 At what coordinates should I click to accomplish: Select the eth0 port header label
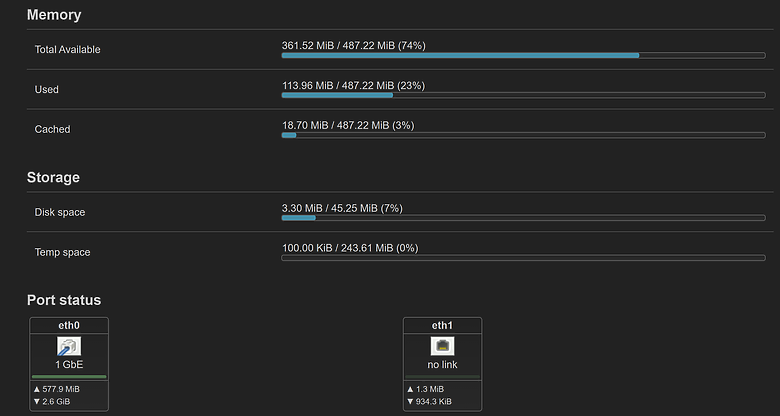(69, 325)
